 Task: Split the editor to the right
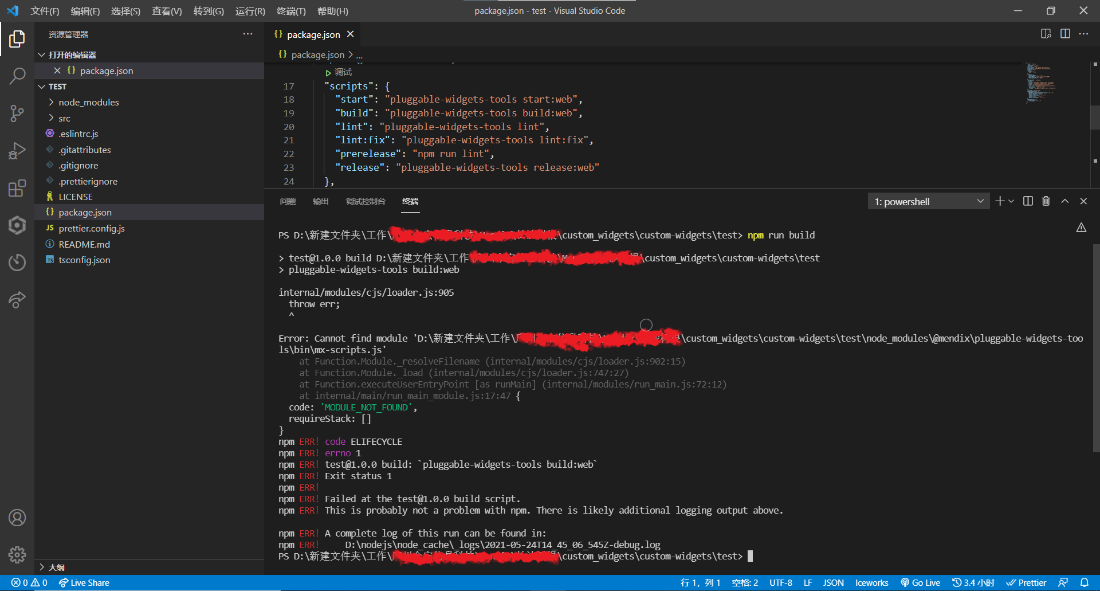coord(1065,34)
